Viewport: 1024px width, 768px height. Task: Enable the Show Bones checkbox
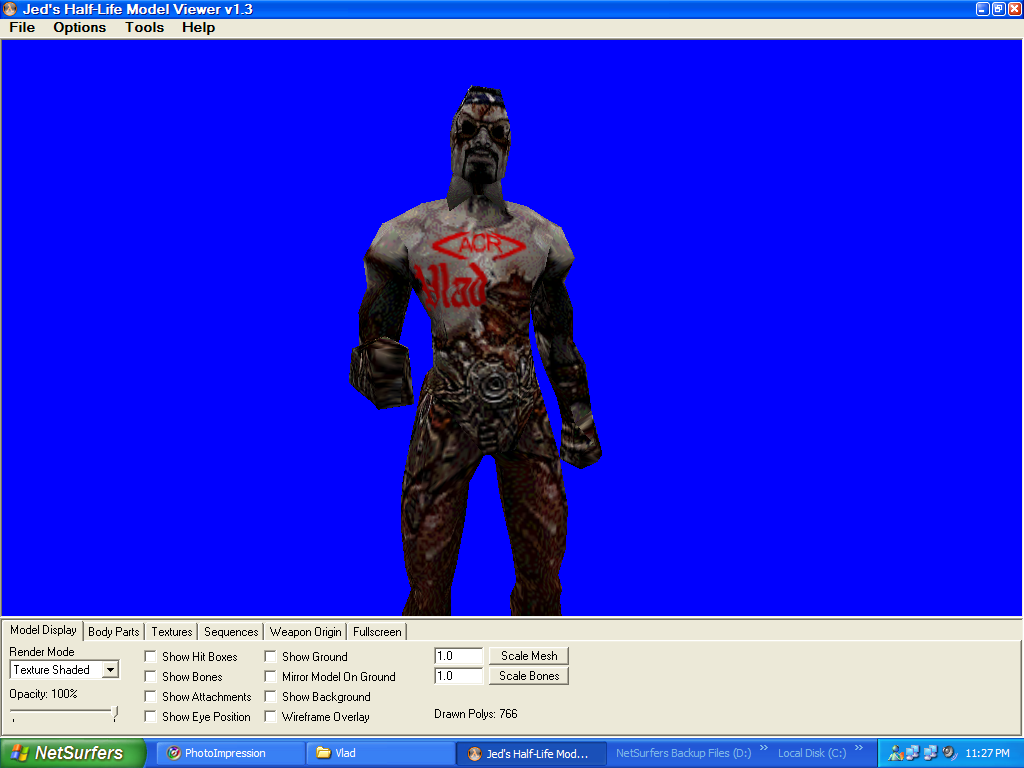[x=150, y=677]
